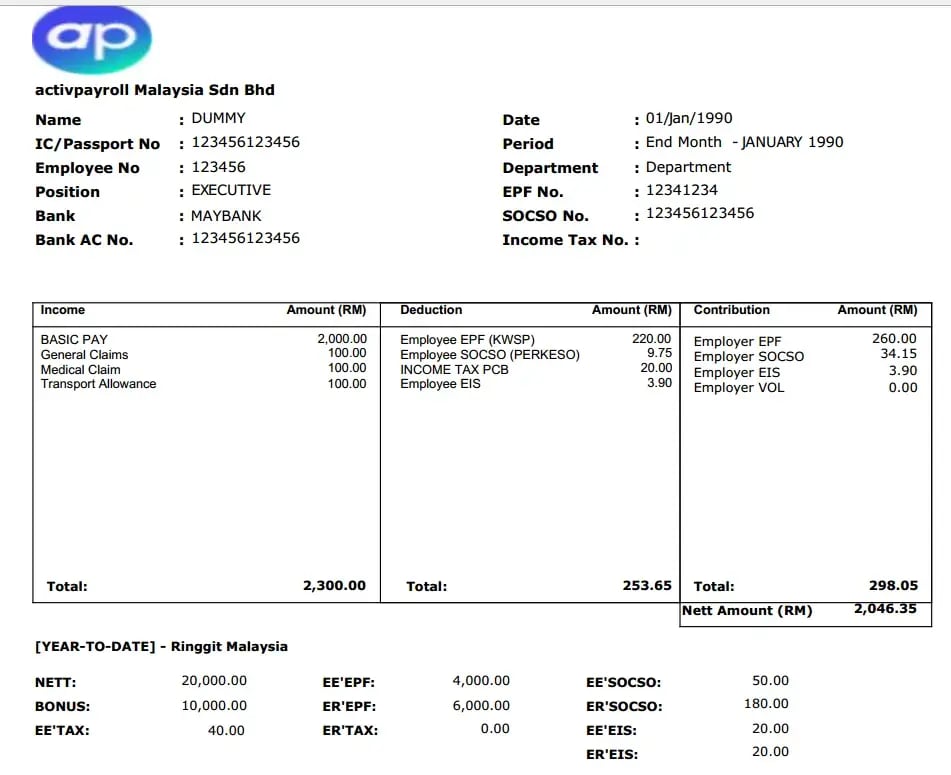Screen dimensions: 951x775
Task: Select the MAYBANK bank value
Action: tap(226, 215)
